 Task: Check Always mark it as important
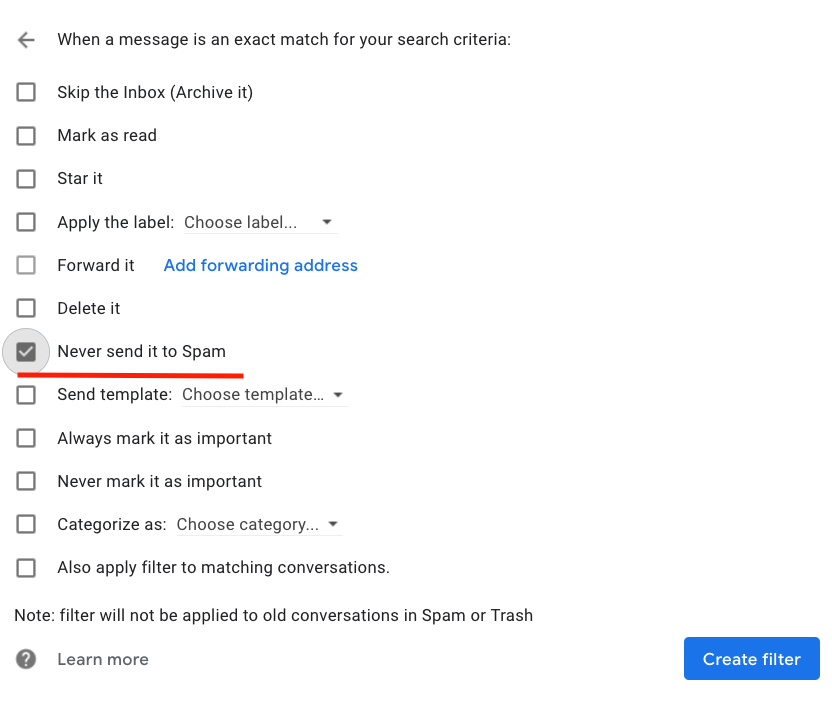click(x=26, y=438)
